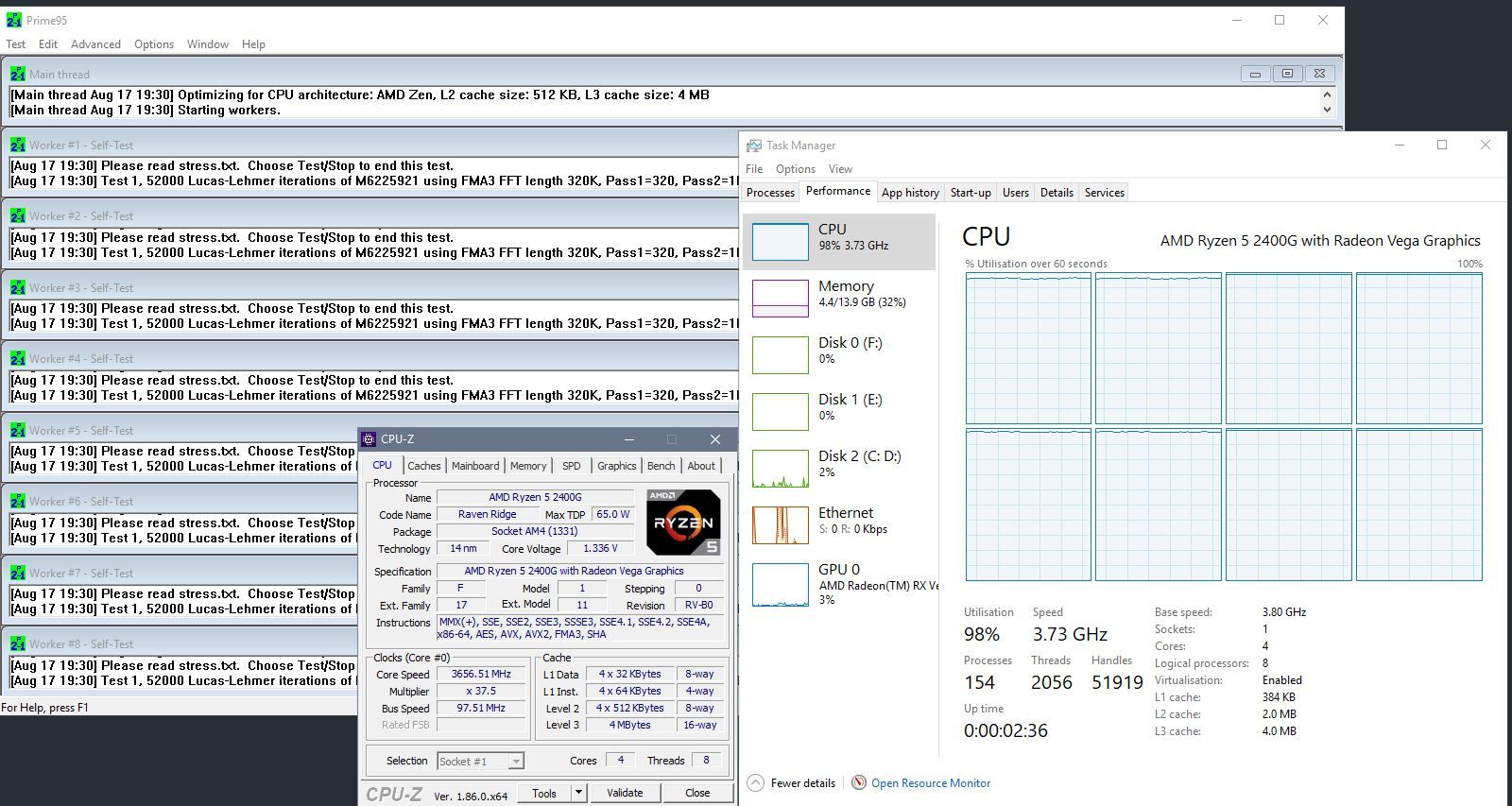The image size is (1512, 806).
Task: Open the Mainboard tab in CPU-Z
Action: [474, 466]
